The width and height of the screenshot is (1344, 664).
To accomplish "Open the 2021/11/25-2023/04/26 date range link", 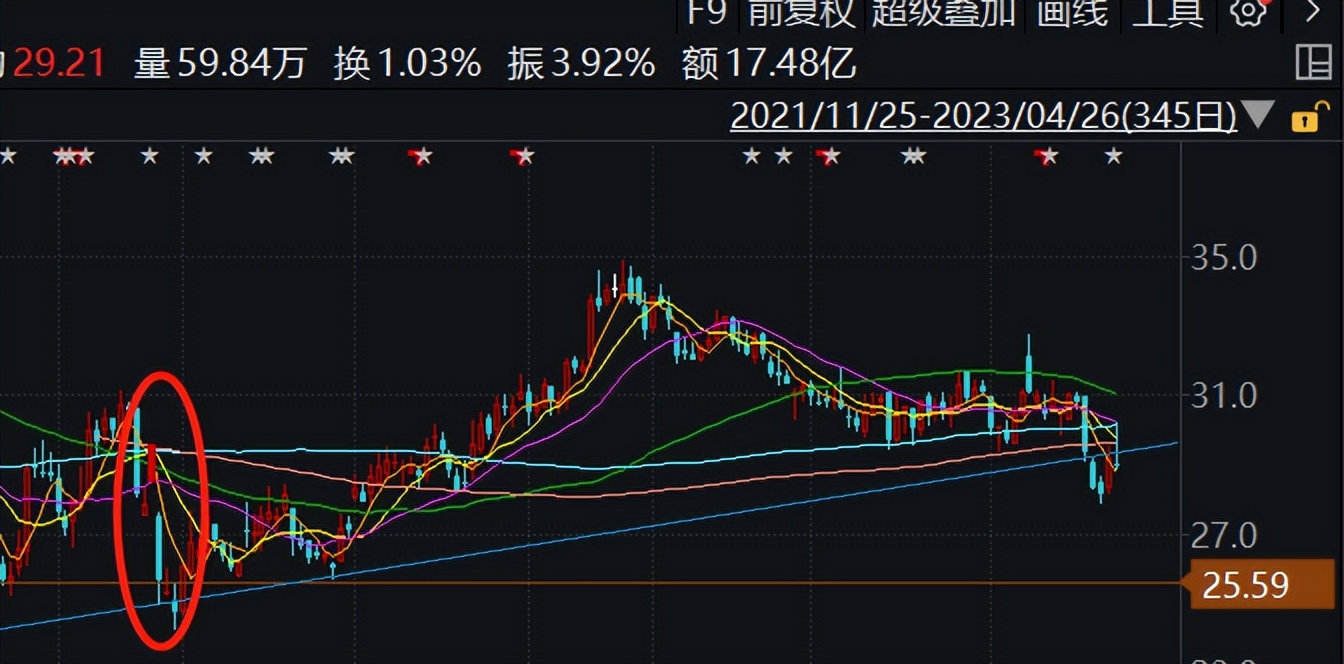I will 985,117.
